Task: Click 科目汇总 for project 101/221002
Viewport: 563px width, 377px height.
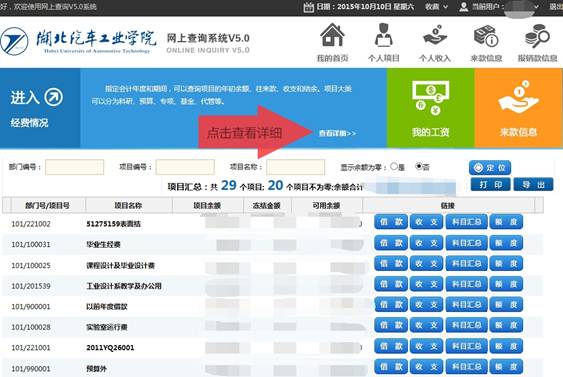Action: [x=466, y=222]
